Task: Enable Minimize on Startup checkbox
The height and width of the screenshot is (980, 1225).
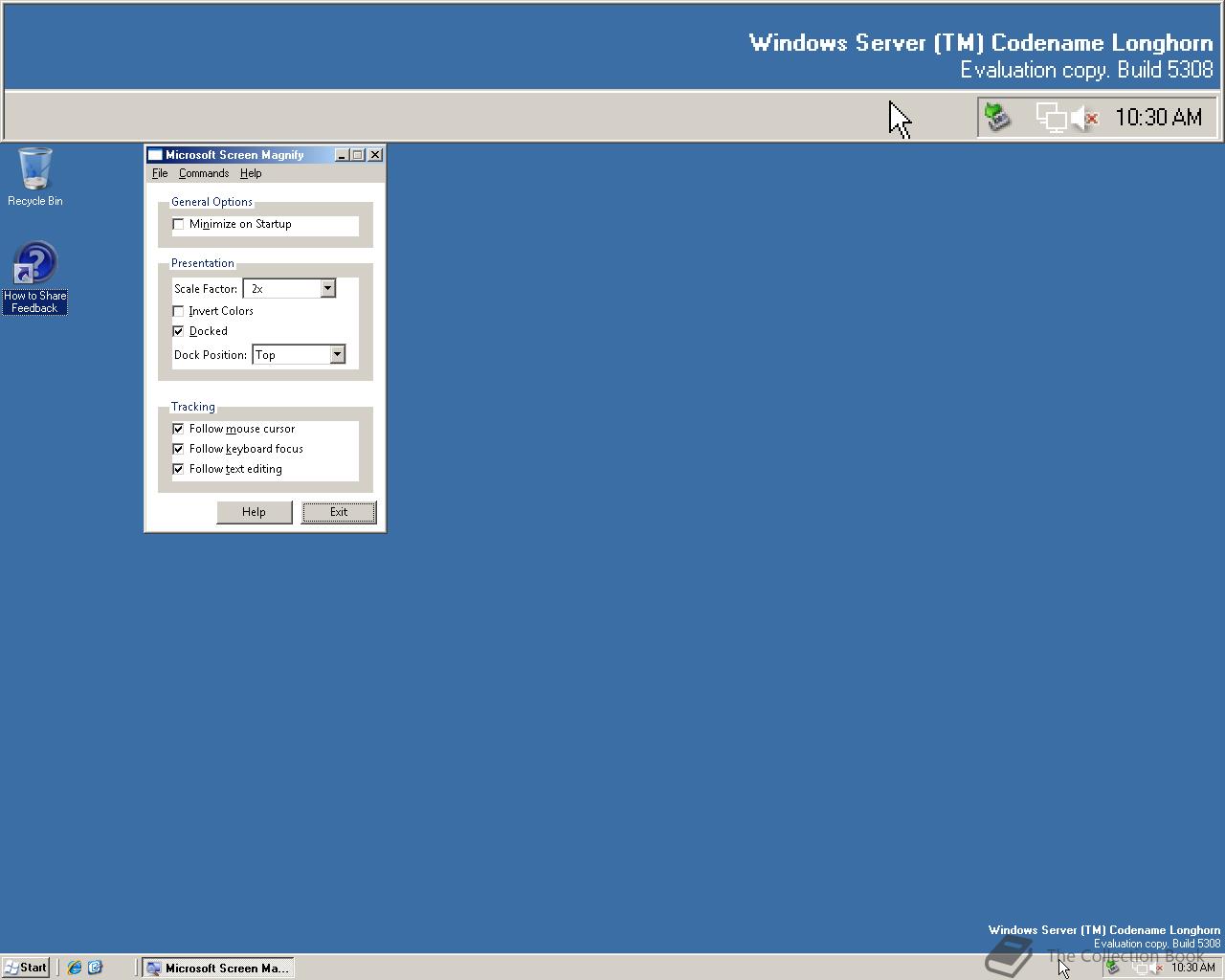Action: point(178,224)
